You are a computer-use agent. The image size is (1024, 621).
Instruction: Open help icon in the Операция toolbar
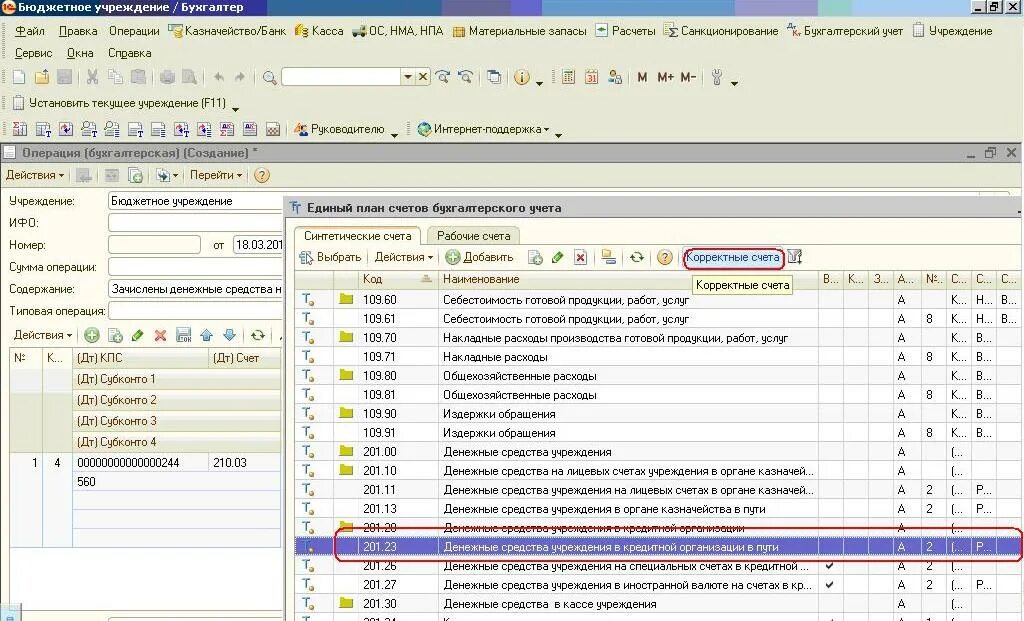(261, 175)
